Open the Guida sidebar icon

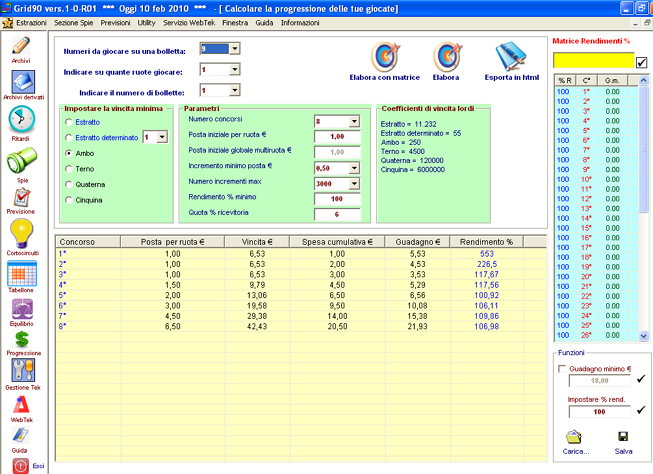20,436
